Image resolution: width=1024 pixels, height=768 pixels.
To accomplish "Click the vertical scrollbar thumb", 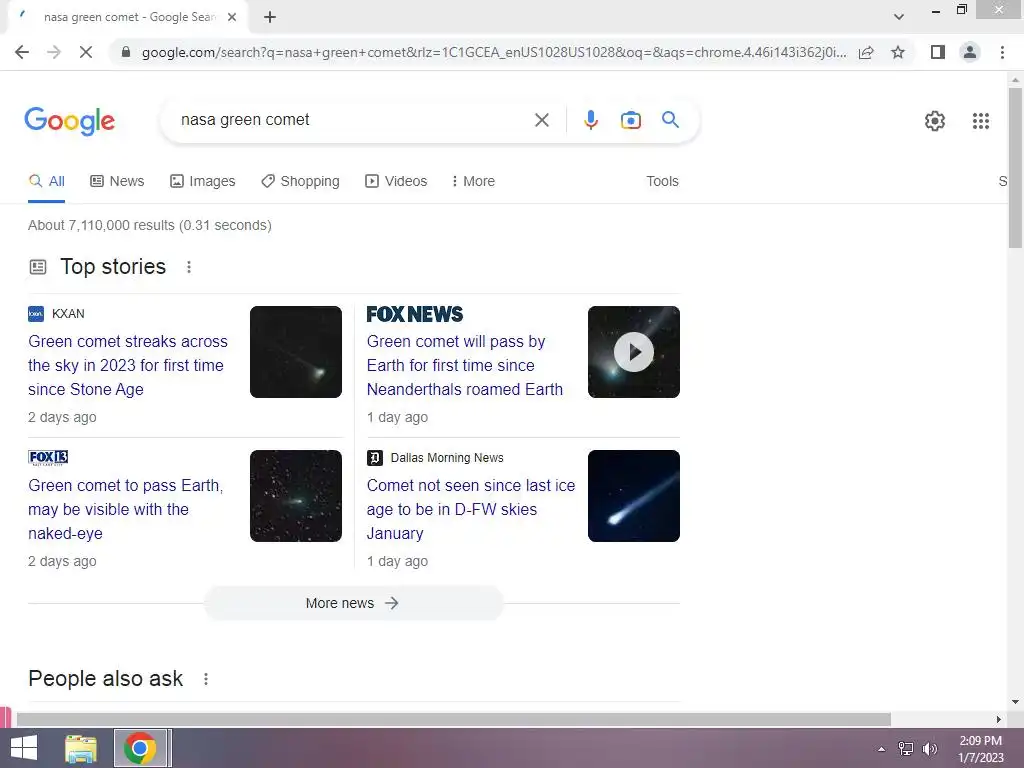I will tap(1015, 168).
